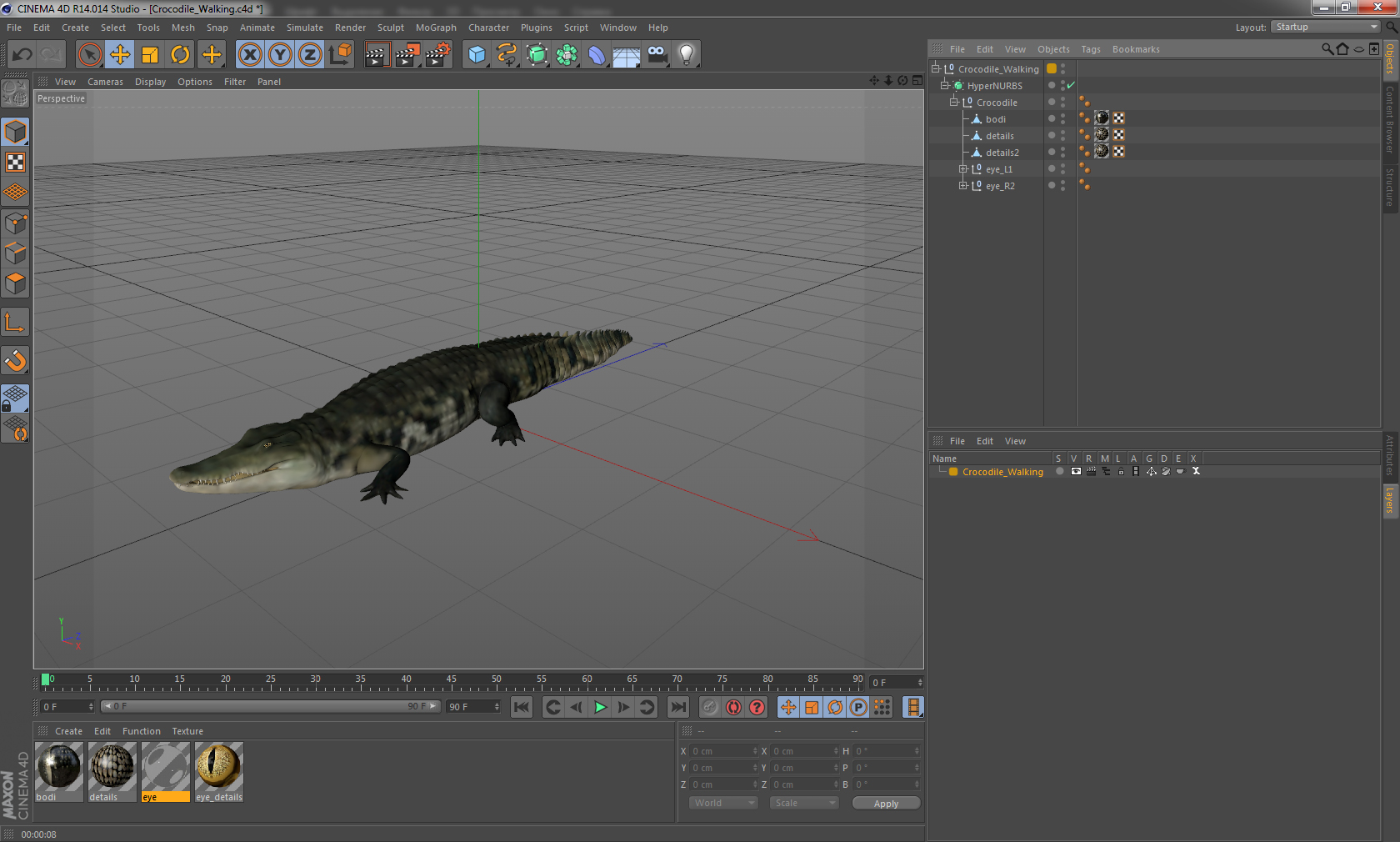
Task: Activate the Move tool
Action: (120, 55)
